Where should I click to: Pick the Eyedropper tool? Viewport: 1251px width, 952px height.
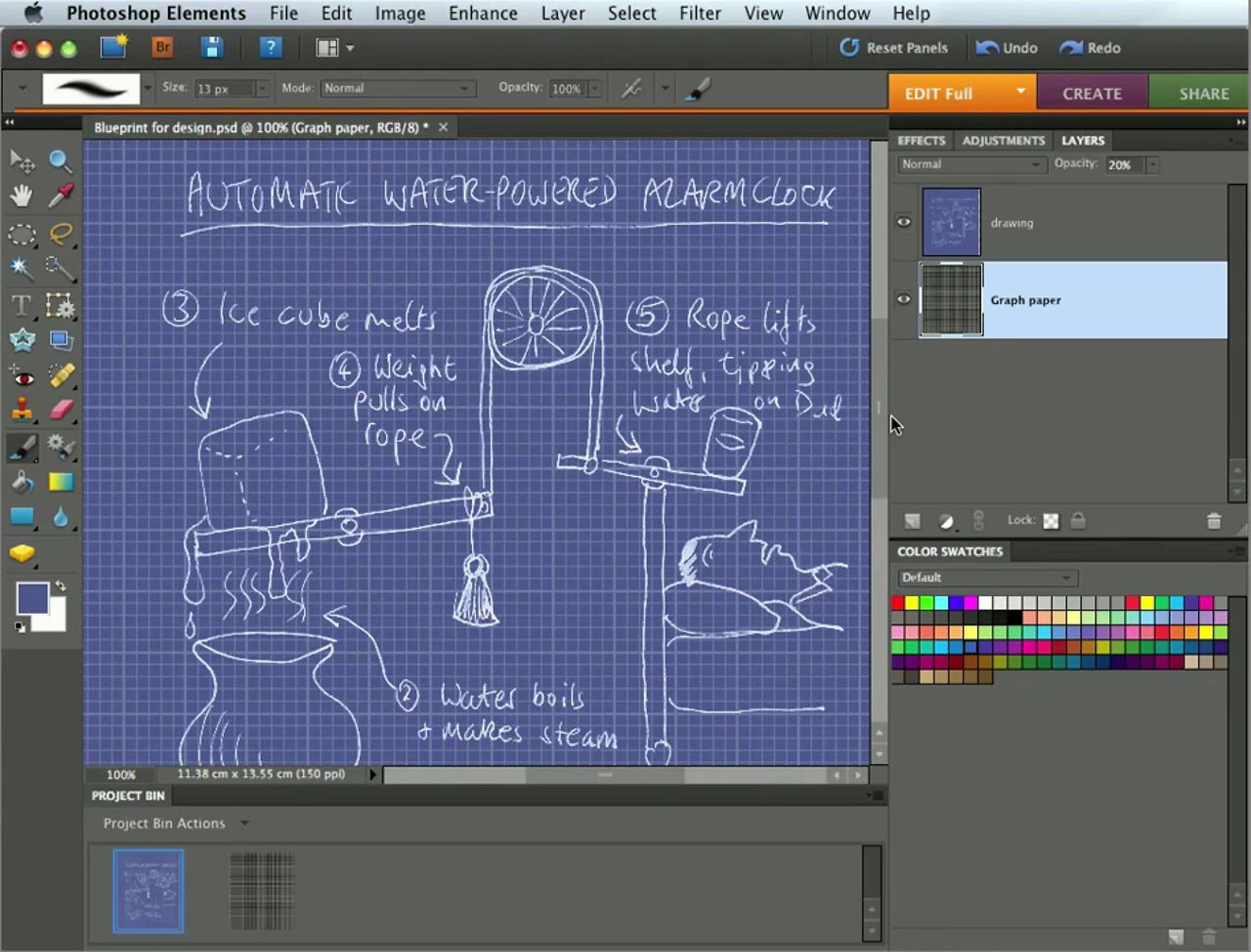[x=60, y=196]
